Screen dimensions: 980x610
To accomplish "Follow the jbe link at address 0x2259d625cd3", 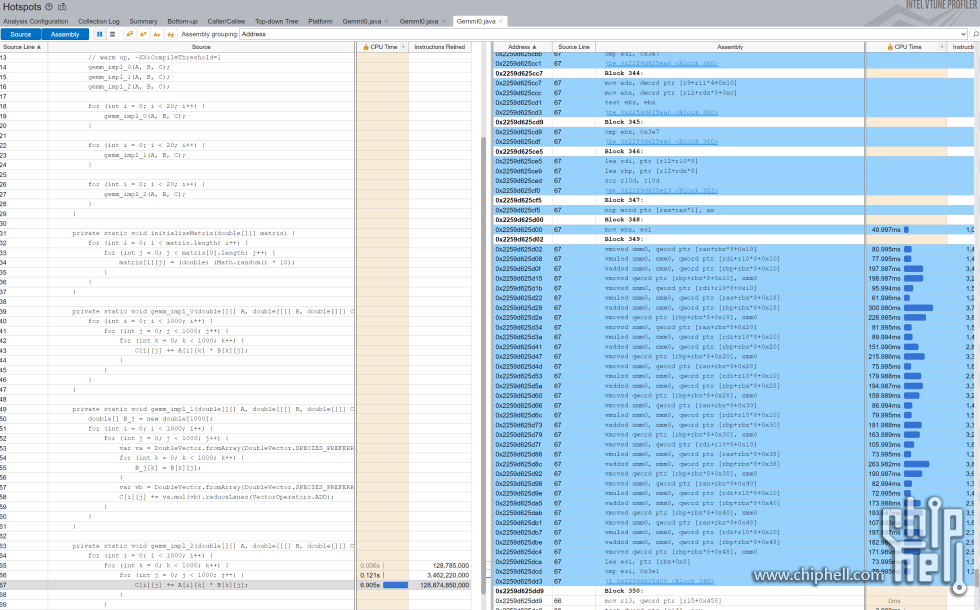I will tap(661, 112).
